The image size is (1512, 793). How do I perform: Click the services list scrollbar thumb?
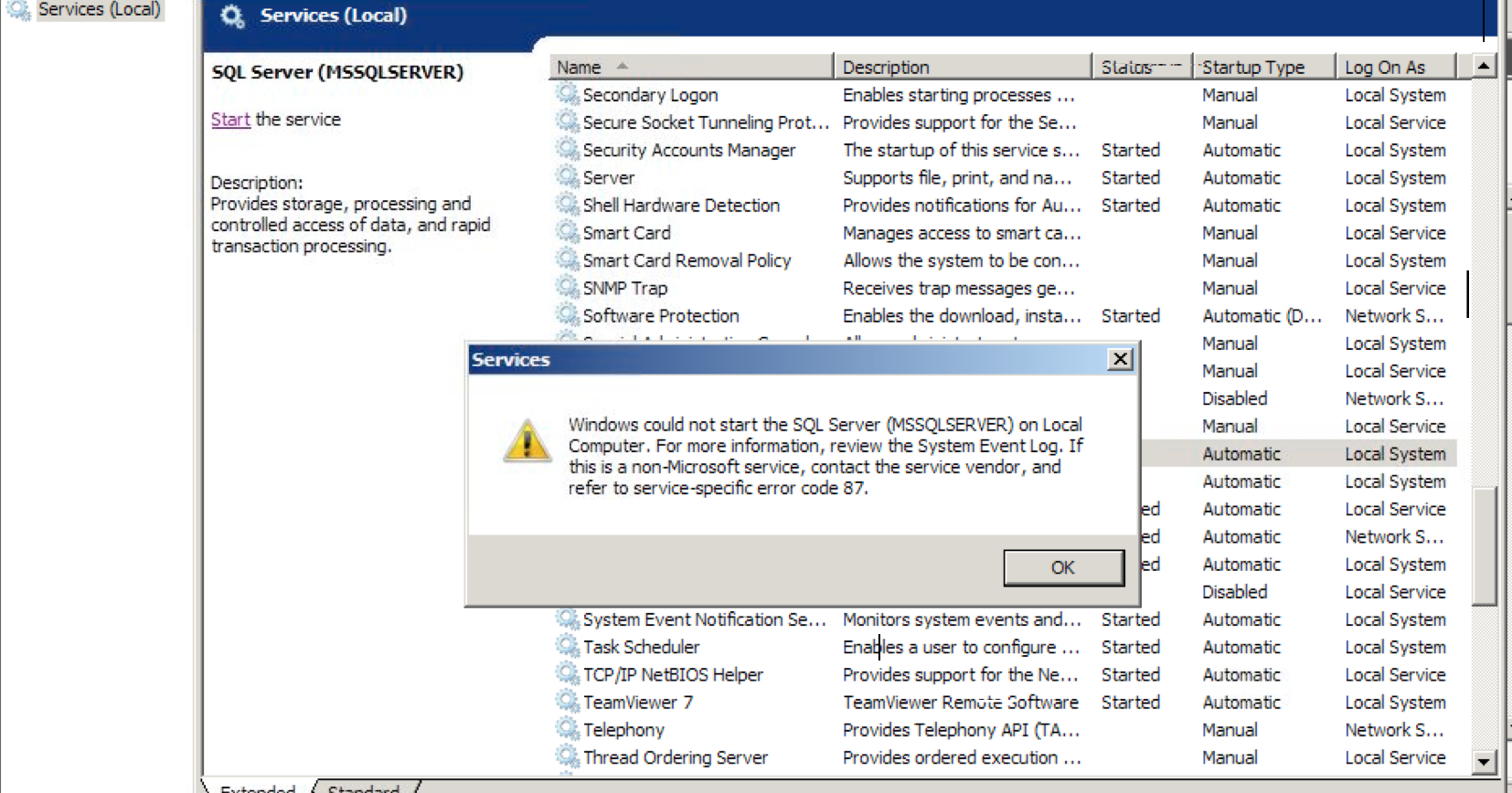click(1484, 545)
